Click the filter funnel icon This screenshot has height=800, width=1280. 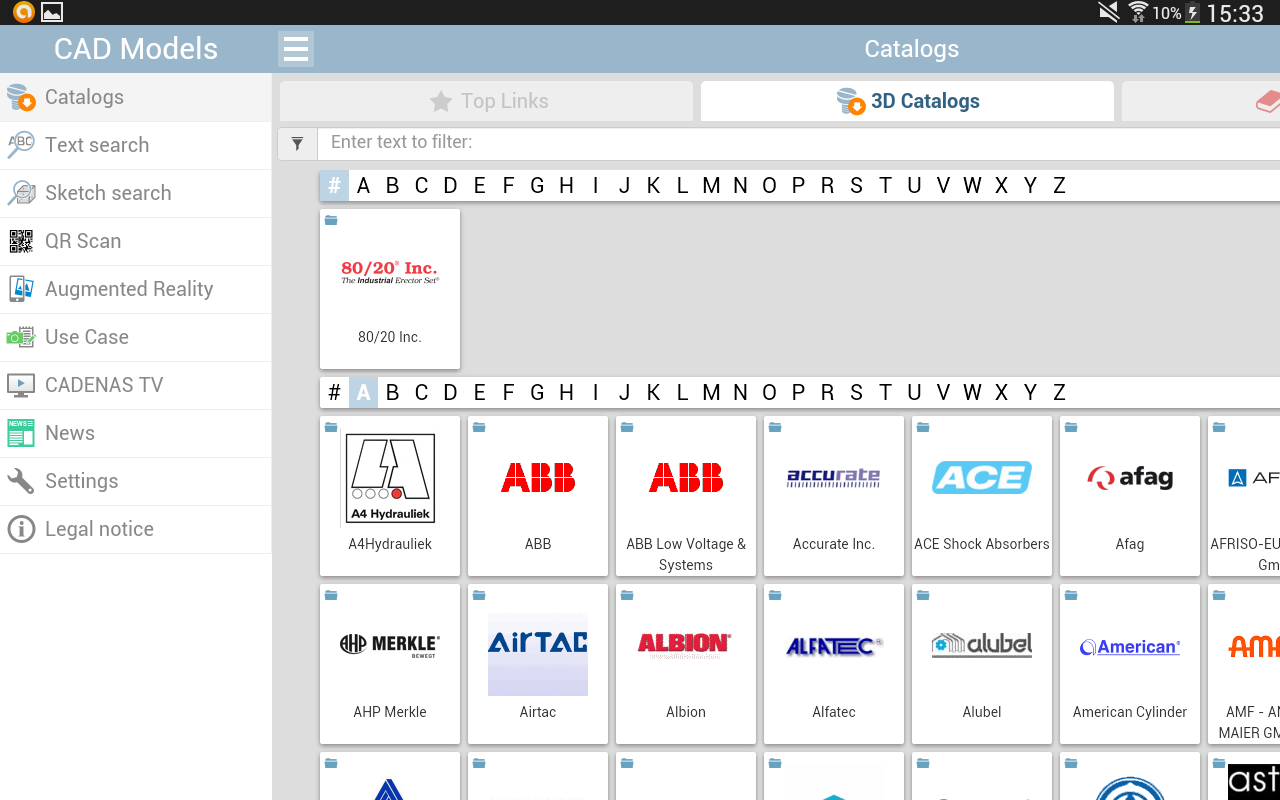297,144
